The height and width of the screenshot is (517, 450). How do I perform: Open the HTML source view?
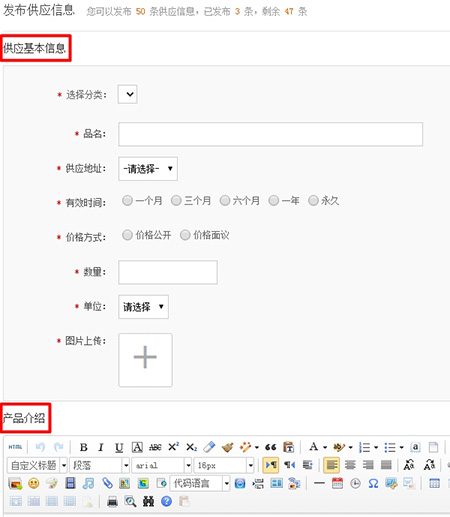click(x=15, y=447)
